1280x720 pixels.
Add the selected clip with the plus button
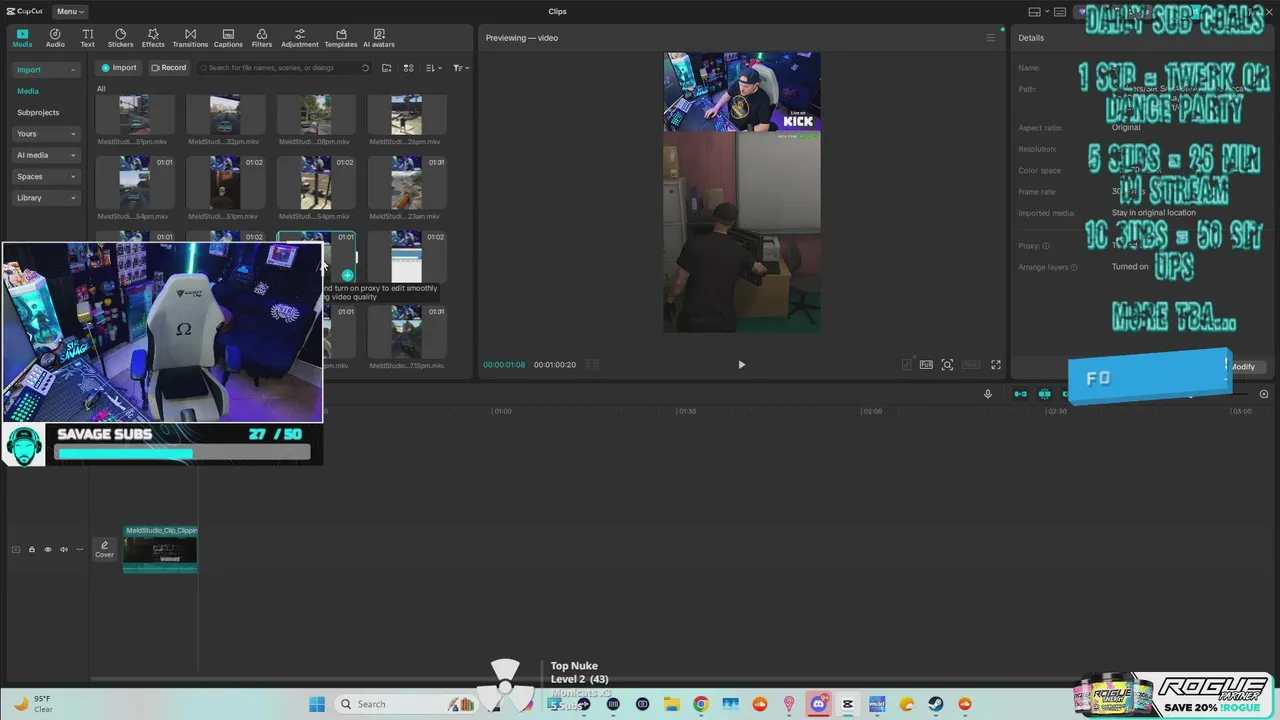[x=347, y=275]
